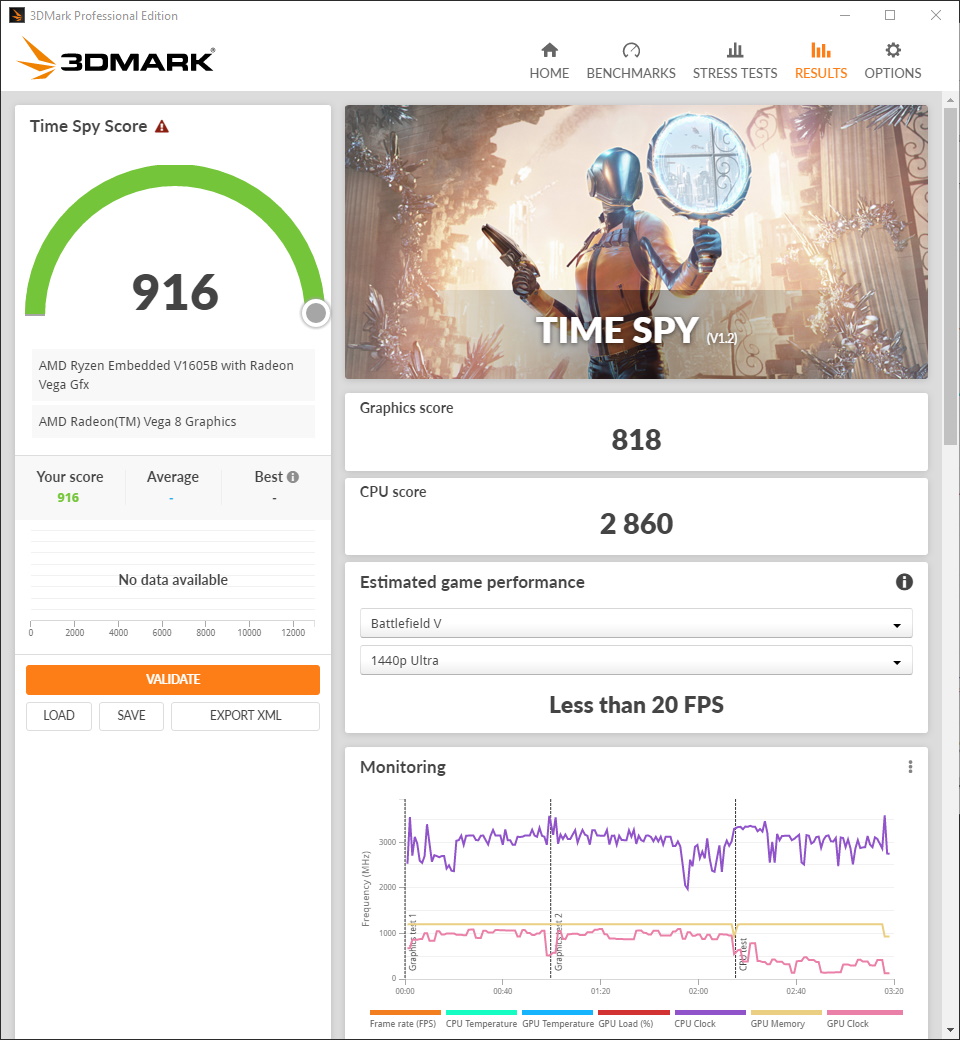Click the Time Spy Score warning triangle

[x=162, y=126]
